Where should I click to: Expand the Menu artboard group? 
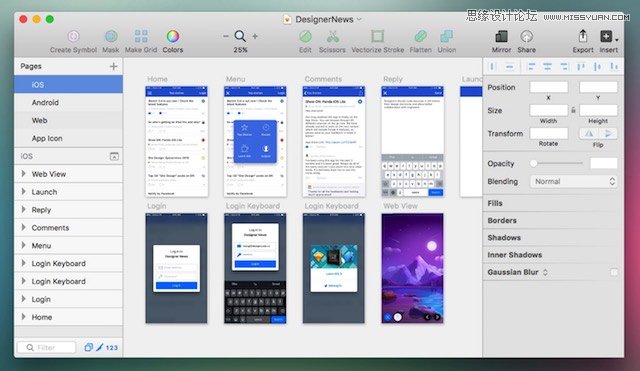(x=24, y=245)
